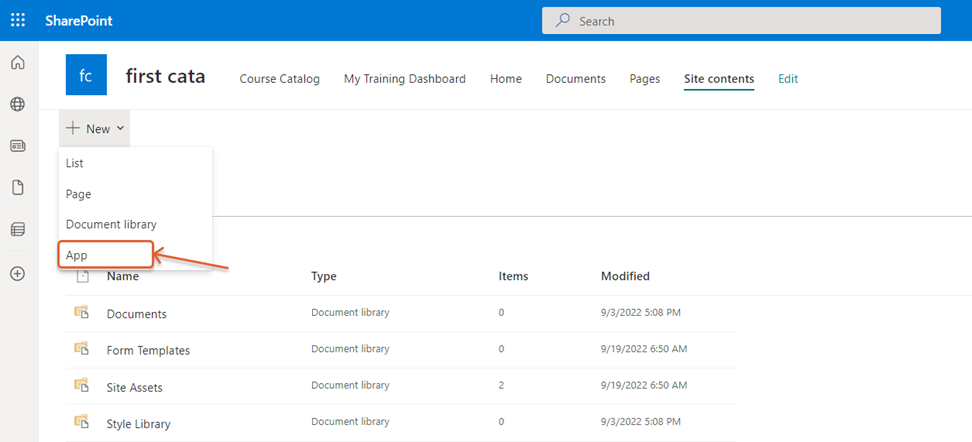Click the Create plus icon in sidebar
This screenshot has height=442, width=972.
tap(17, 273)
